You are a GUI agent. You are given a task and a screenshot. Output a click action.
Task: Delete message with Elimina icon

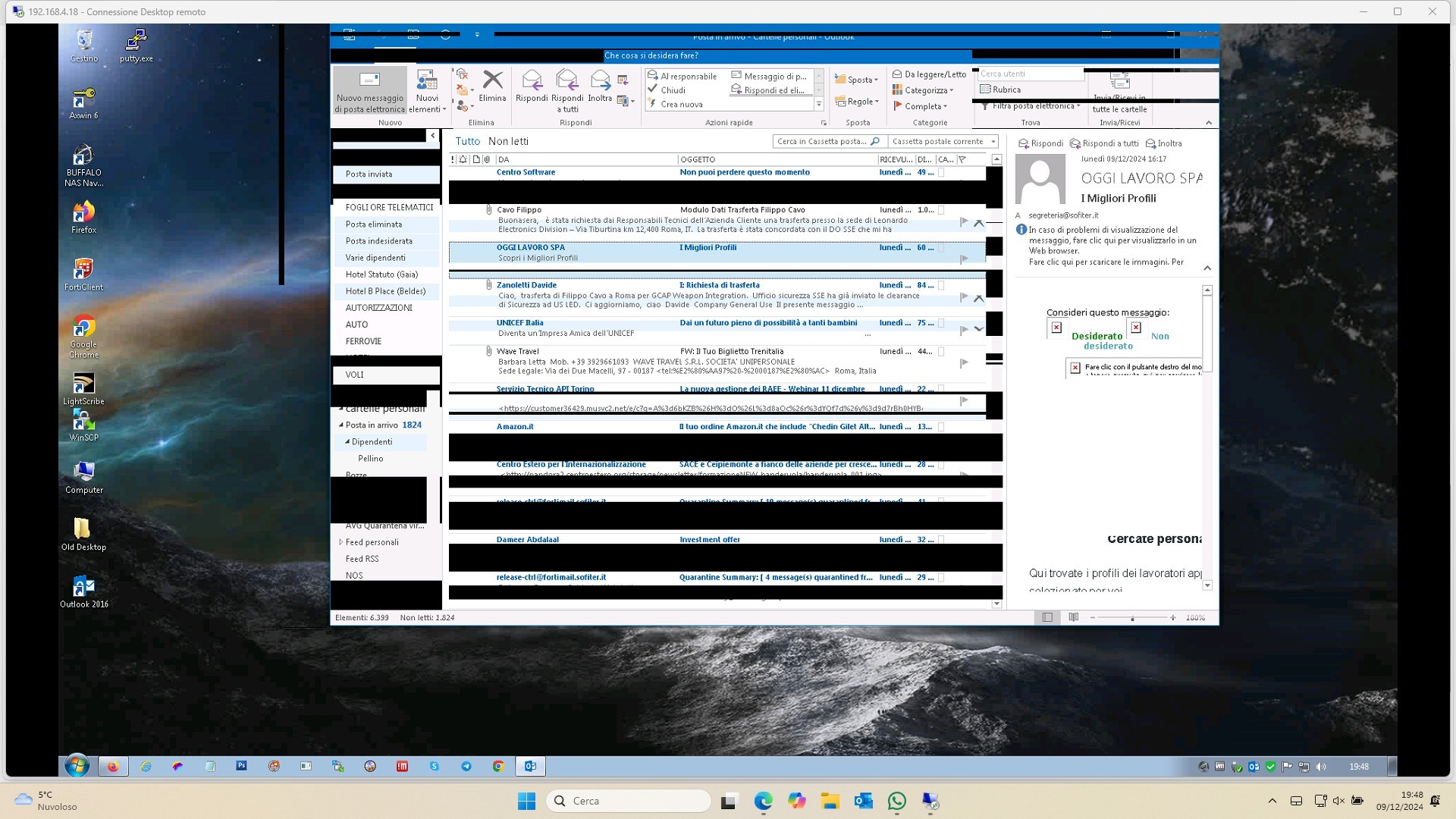[492, 86]
